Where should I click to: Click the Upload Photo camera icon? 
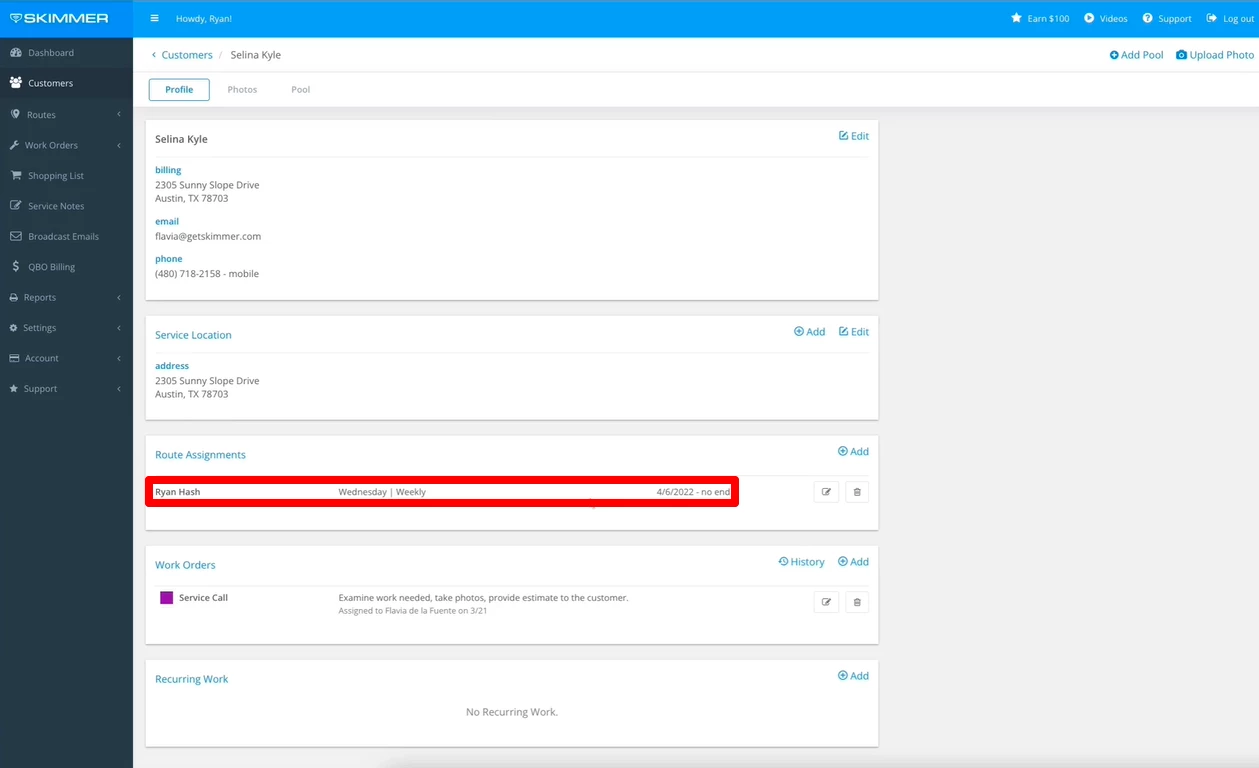pyautogui.click(x=1181, y=55)
